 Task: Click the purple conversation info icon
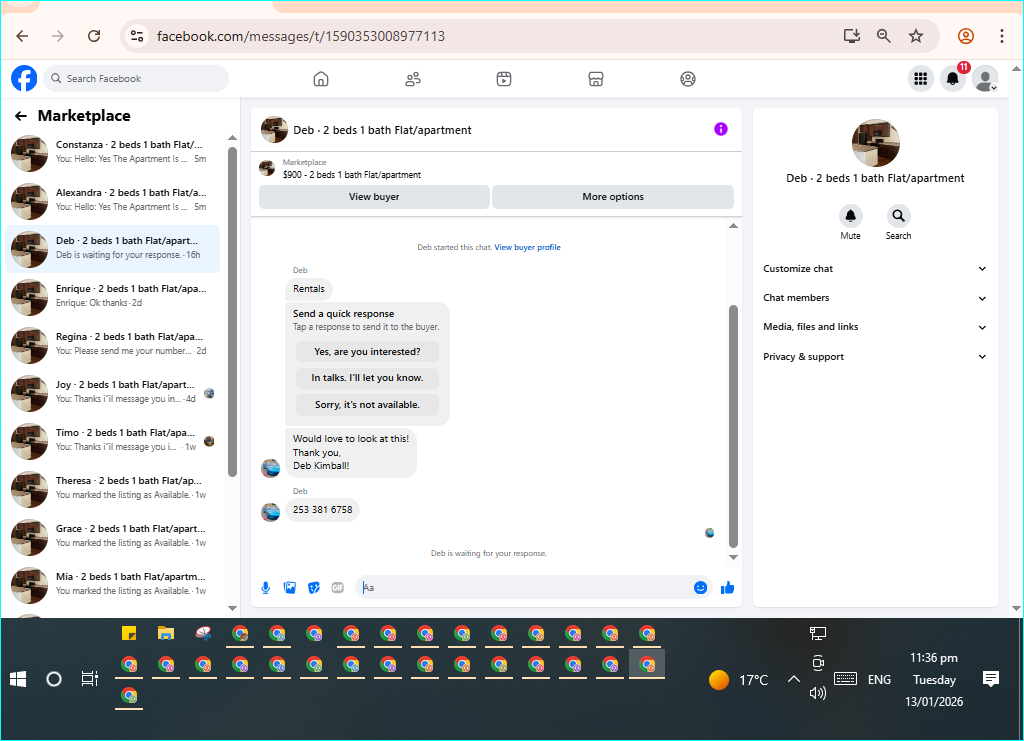[x=720, y=129]
